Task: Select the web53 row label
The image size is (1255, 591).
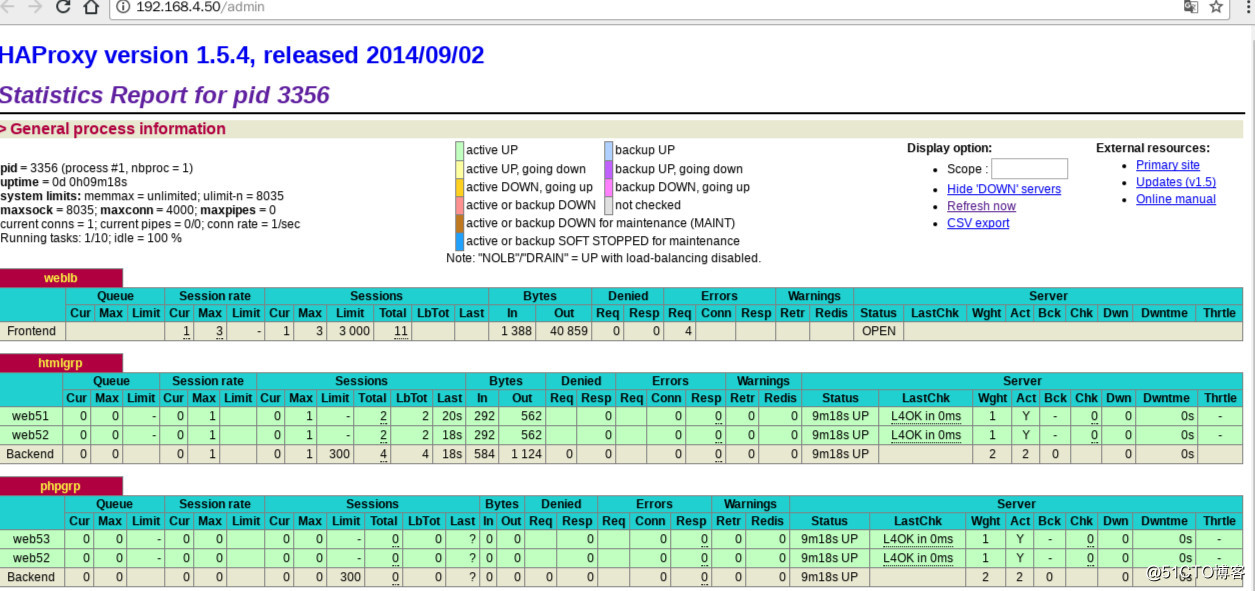Action: (31, 539)
